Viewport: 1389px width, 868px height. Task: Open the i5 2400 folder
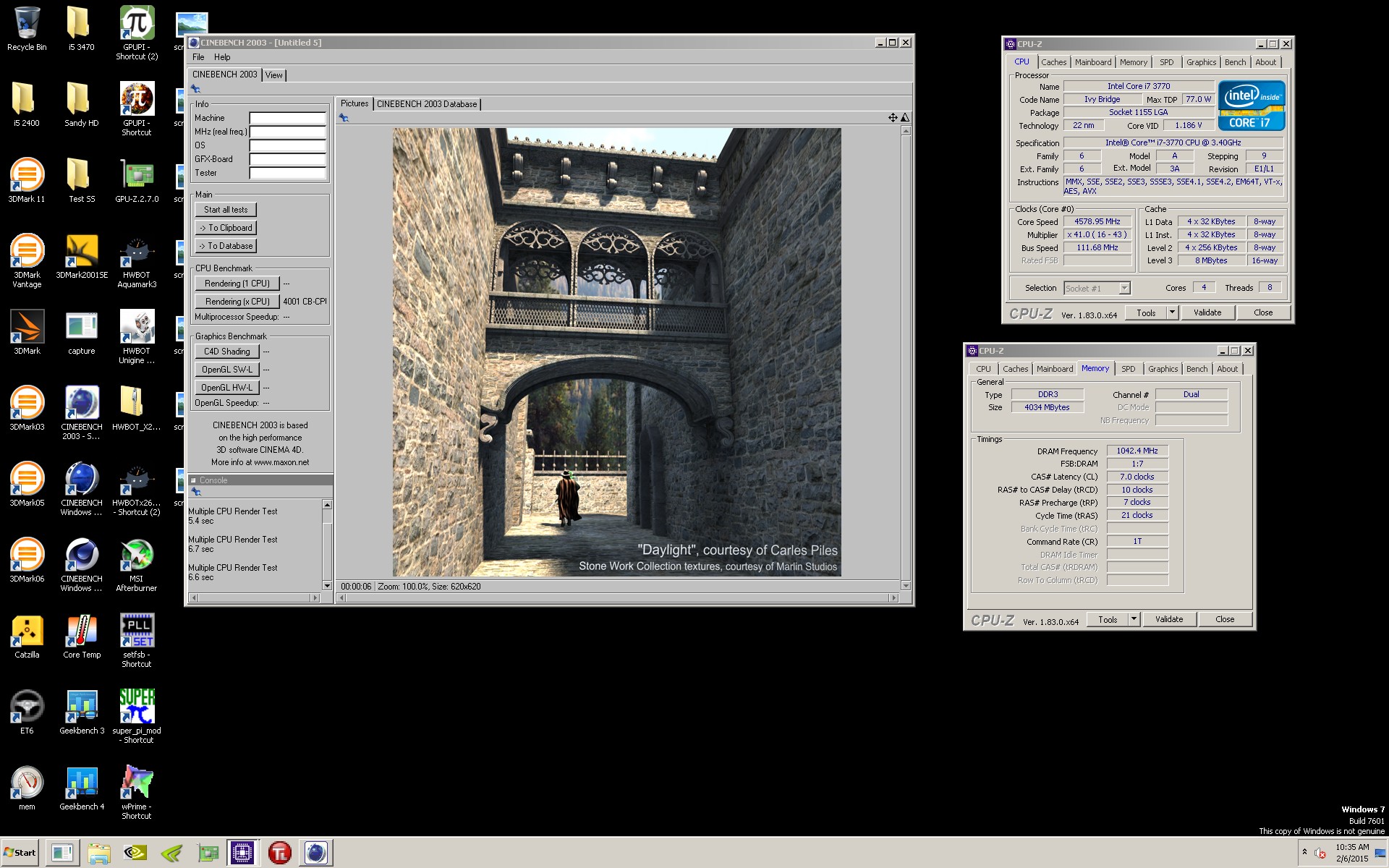(x=27, y=105)
